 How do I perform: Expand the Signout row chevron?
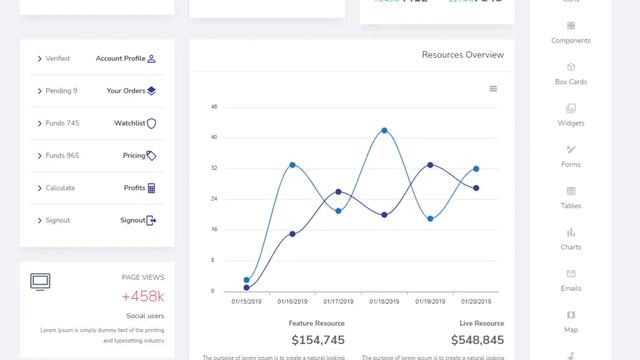coord(40,220)
